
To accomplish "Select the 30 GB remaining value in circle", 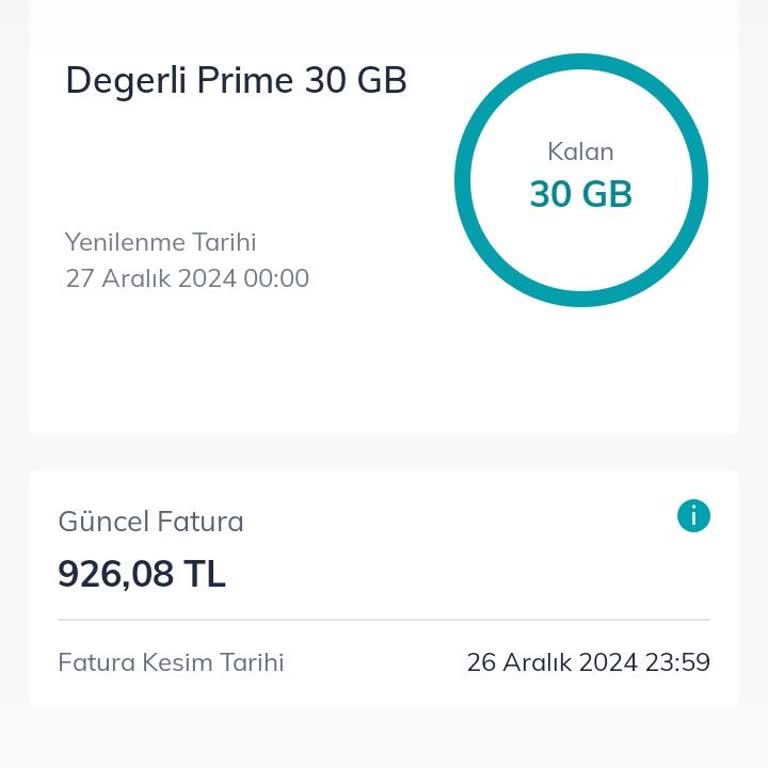I will click(x=581, y=194).
